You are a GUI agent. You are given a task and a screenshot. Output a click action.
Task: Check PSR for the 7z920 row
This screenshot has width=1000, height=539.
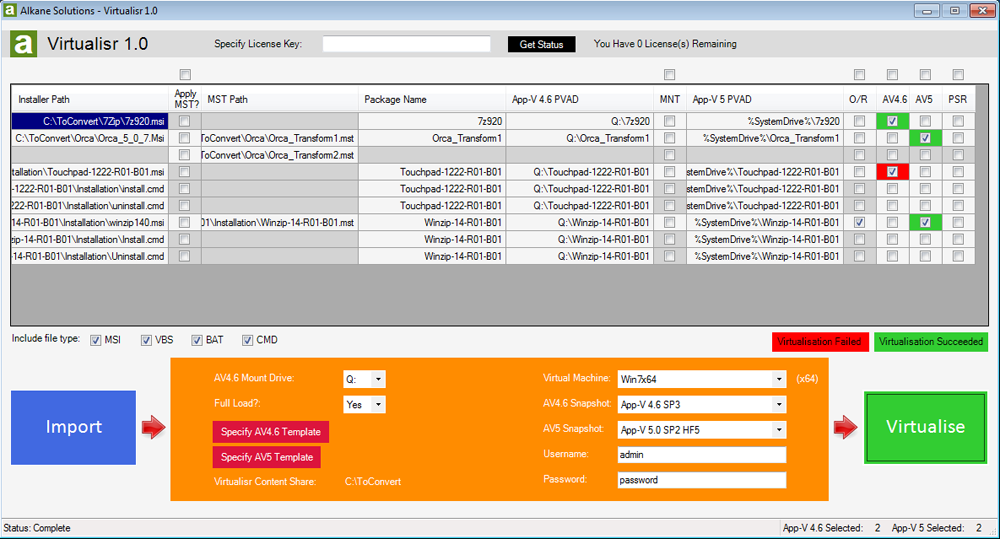(x=958, y=121)
